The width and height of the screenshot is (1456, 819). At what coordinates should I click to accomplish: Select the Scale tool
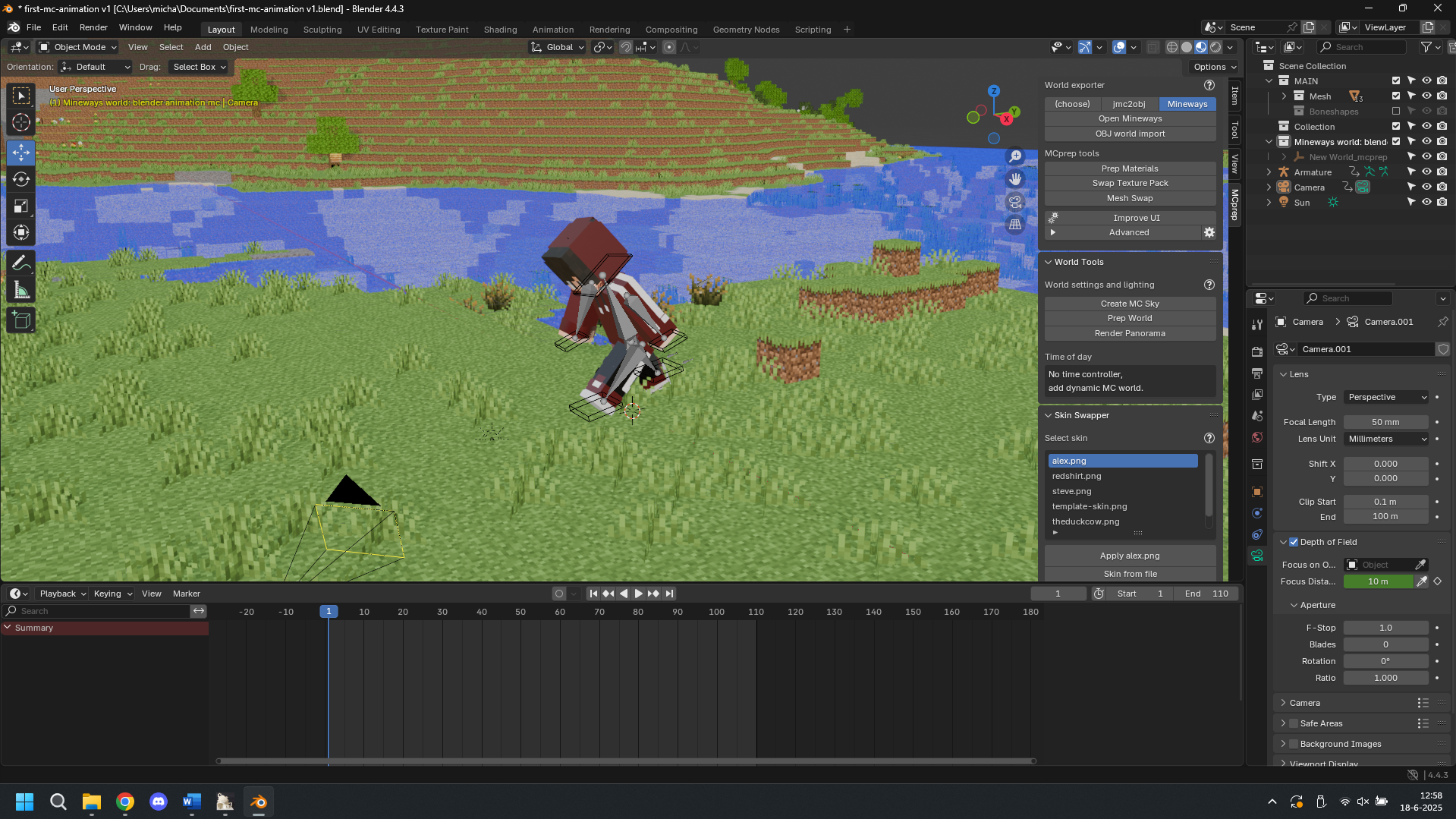(x=21, y=206)
